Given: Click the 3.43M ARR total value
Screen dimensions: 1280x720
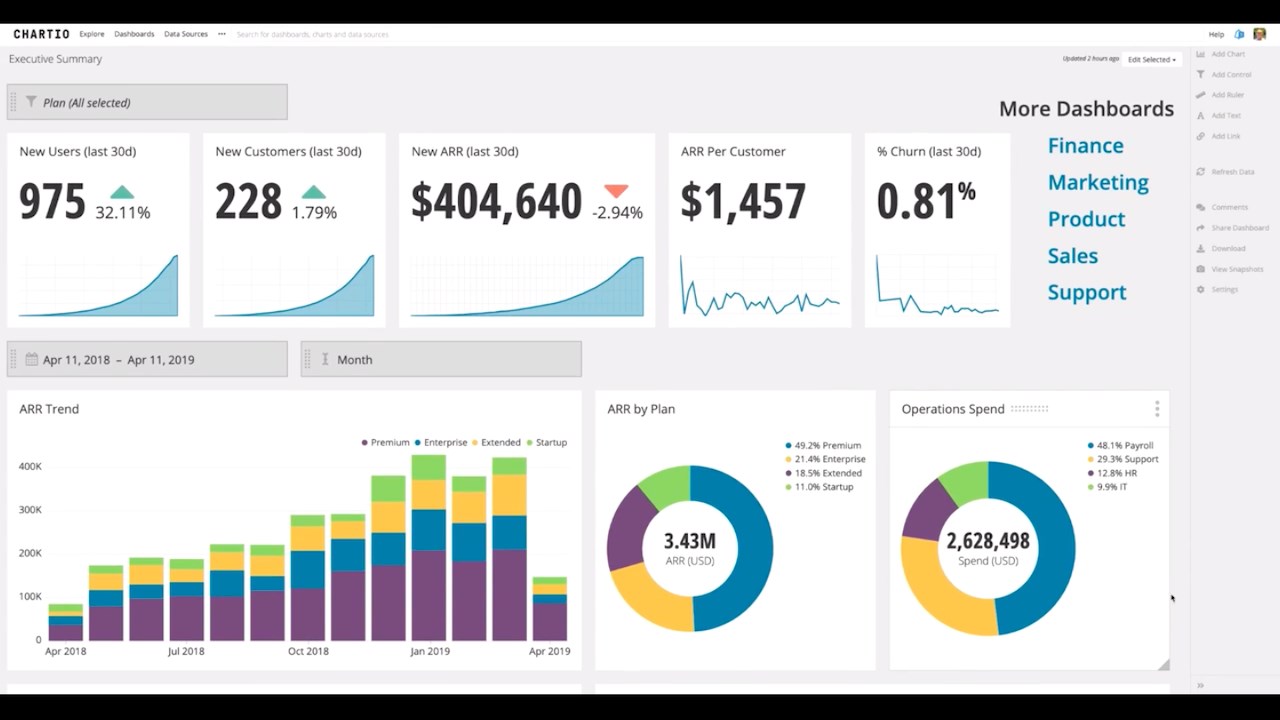Looking at the screenshot, I should (690, 542).
